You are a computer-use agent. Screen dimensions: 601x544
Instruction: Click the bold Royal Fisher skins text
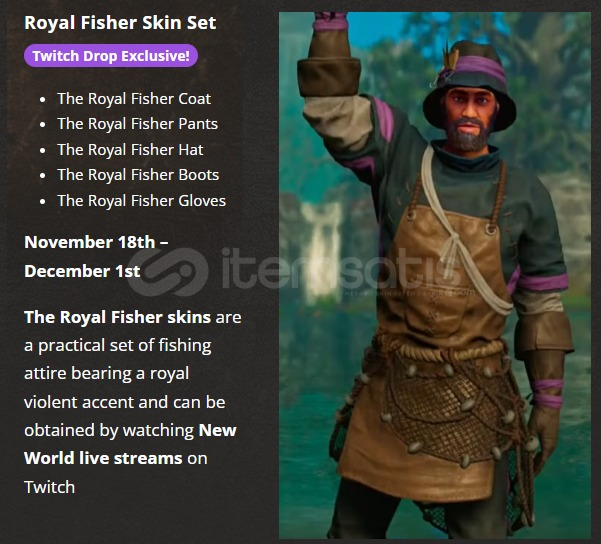[117, 317]
